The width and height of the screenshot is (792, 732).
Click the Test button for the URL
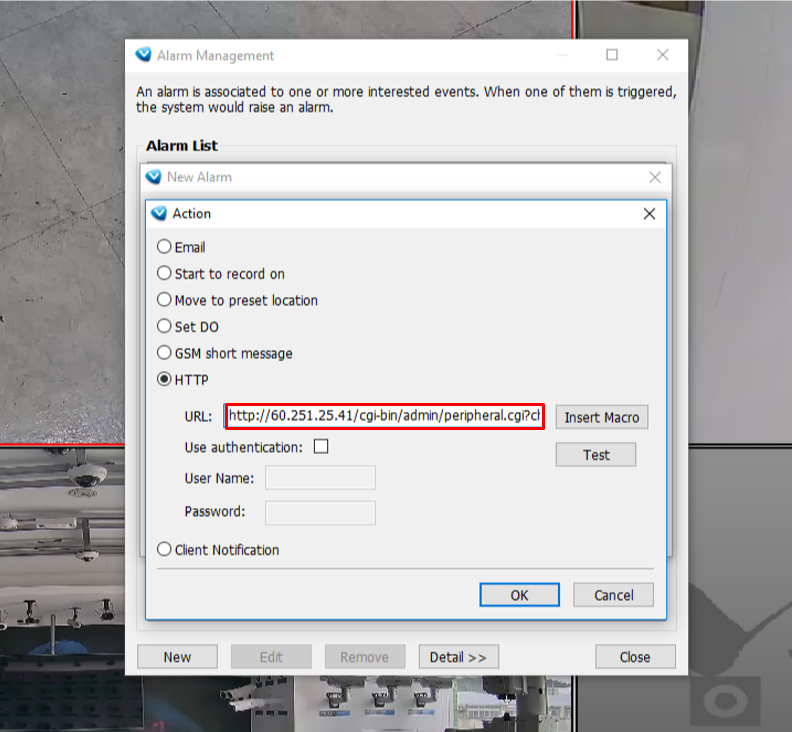tap(596, 455)
